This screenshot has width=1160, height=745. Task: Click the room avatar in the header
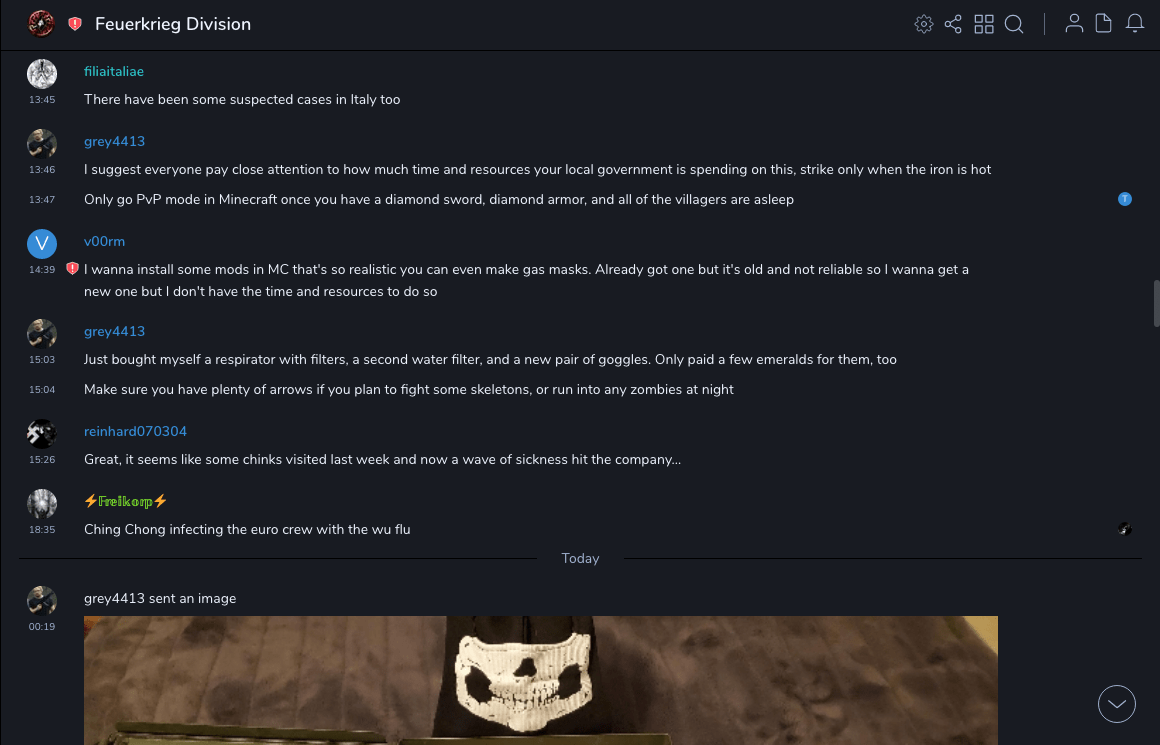tap(41, 24)
